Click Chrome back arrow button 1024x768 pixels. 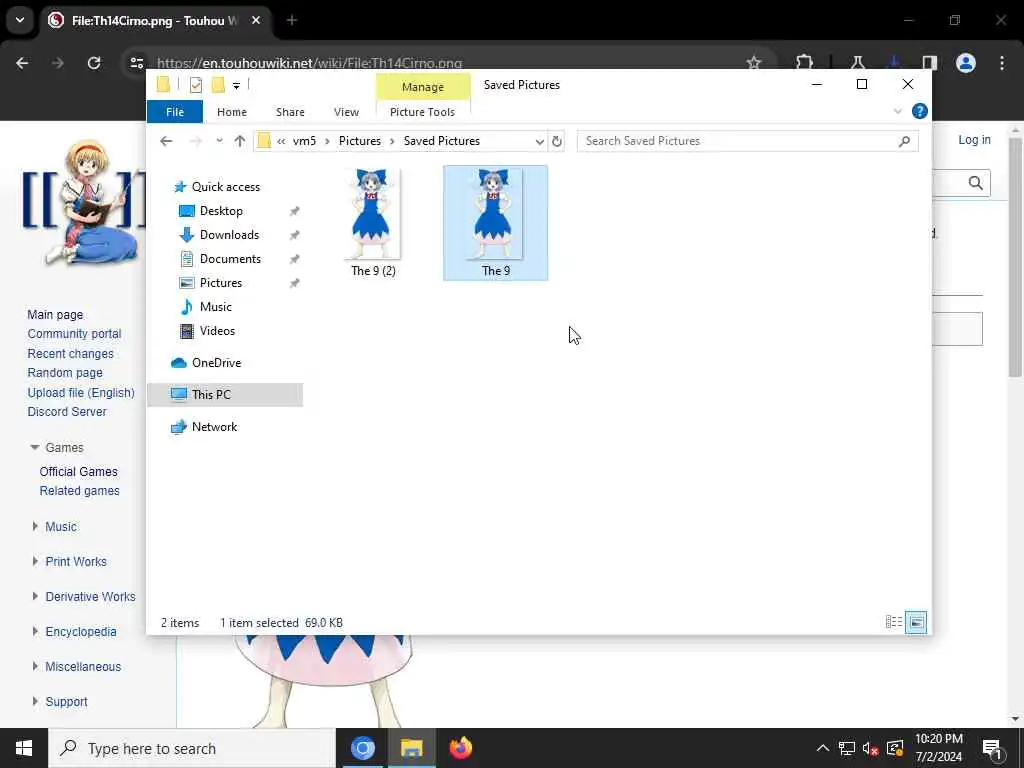click(22, 63)
